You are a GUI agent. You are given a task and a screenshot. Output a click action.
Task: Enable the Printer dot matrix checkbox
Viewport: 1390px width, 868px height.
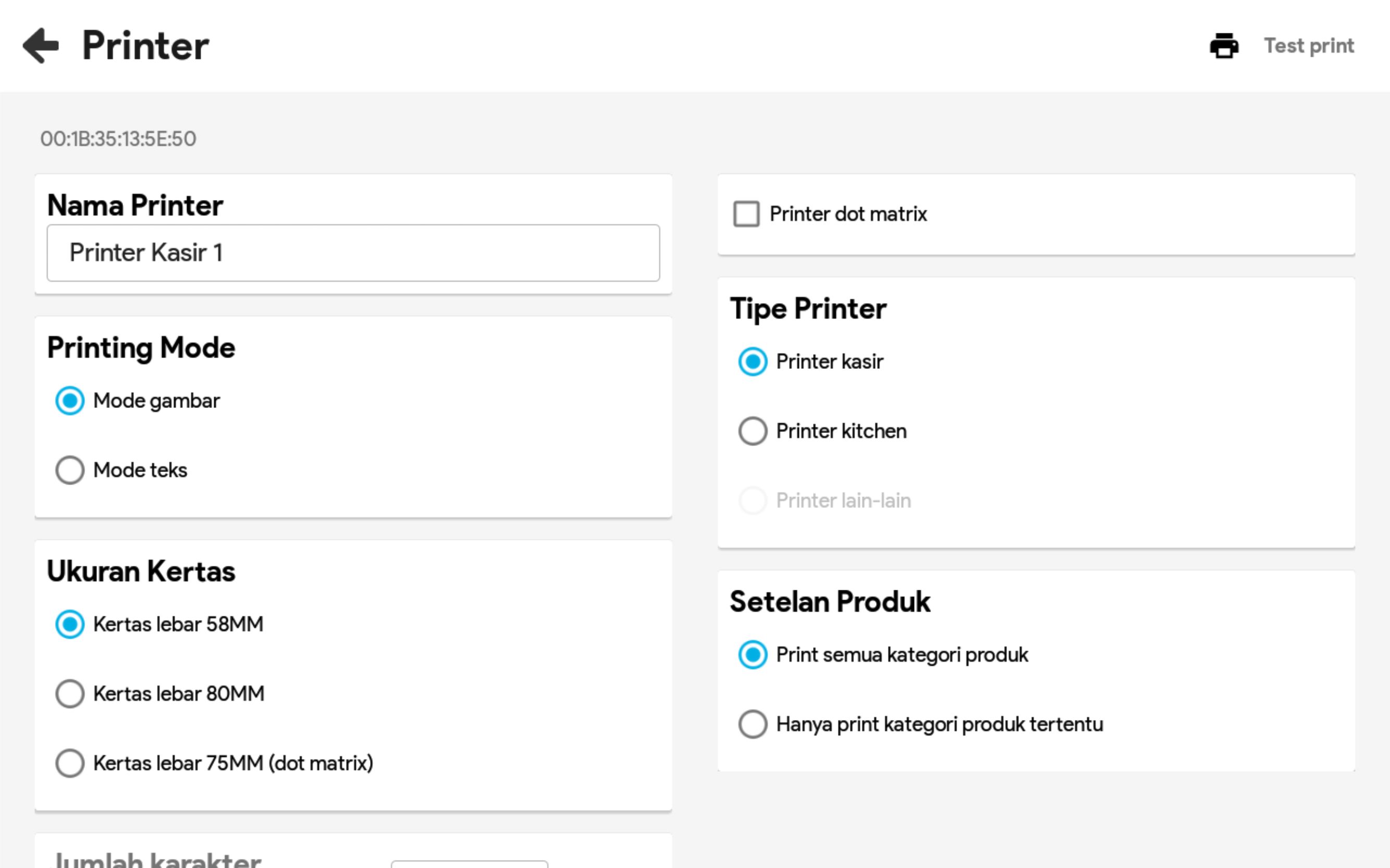click(x=746, y=214)
